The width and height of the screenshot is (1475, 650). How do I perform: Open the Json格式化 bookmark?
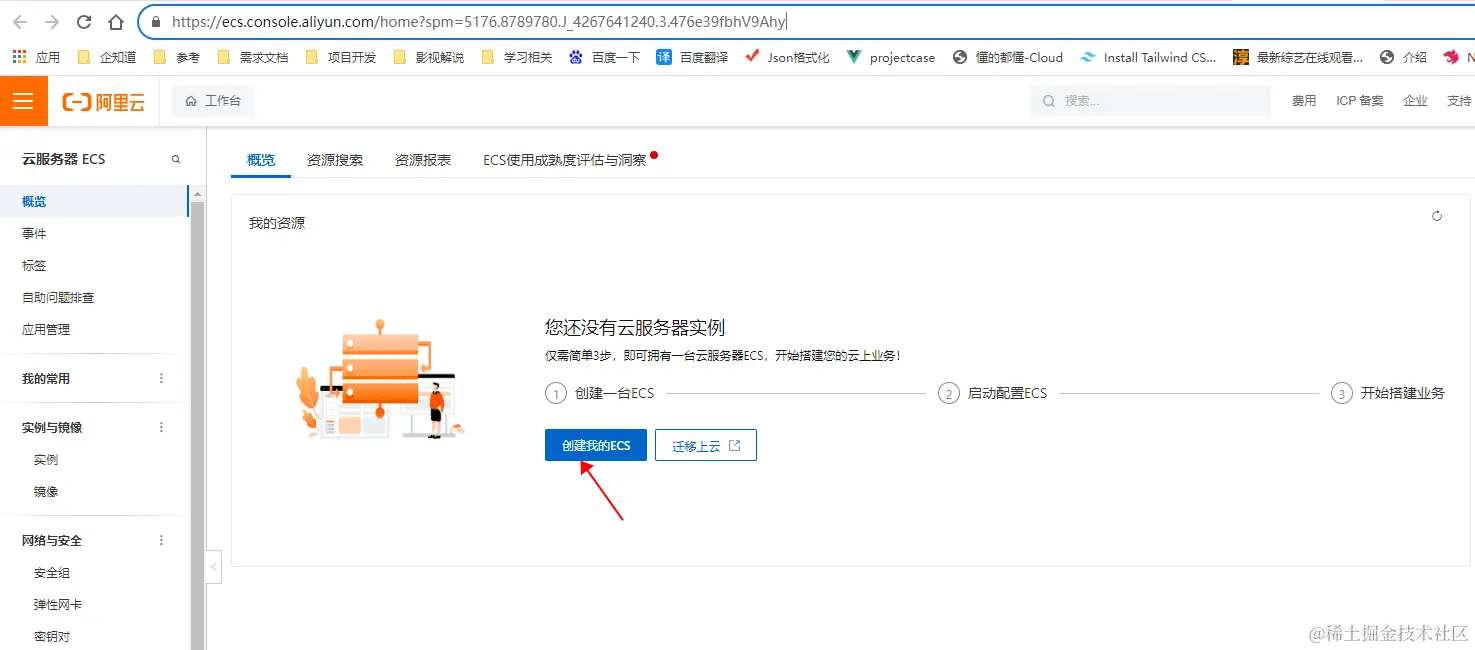pos(788,57)
